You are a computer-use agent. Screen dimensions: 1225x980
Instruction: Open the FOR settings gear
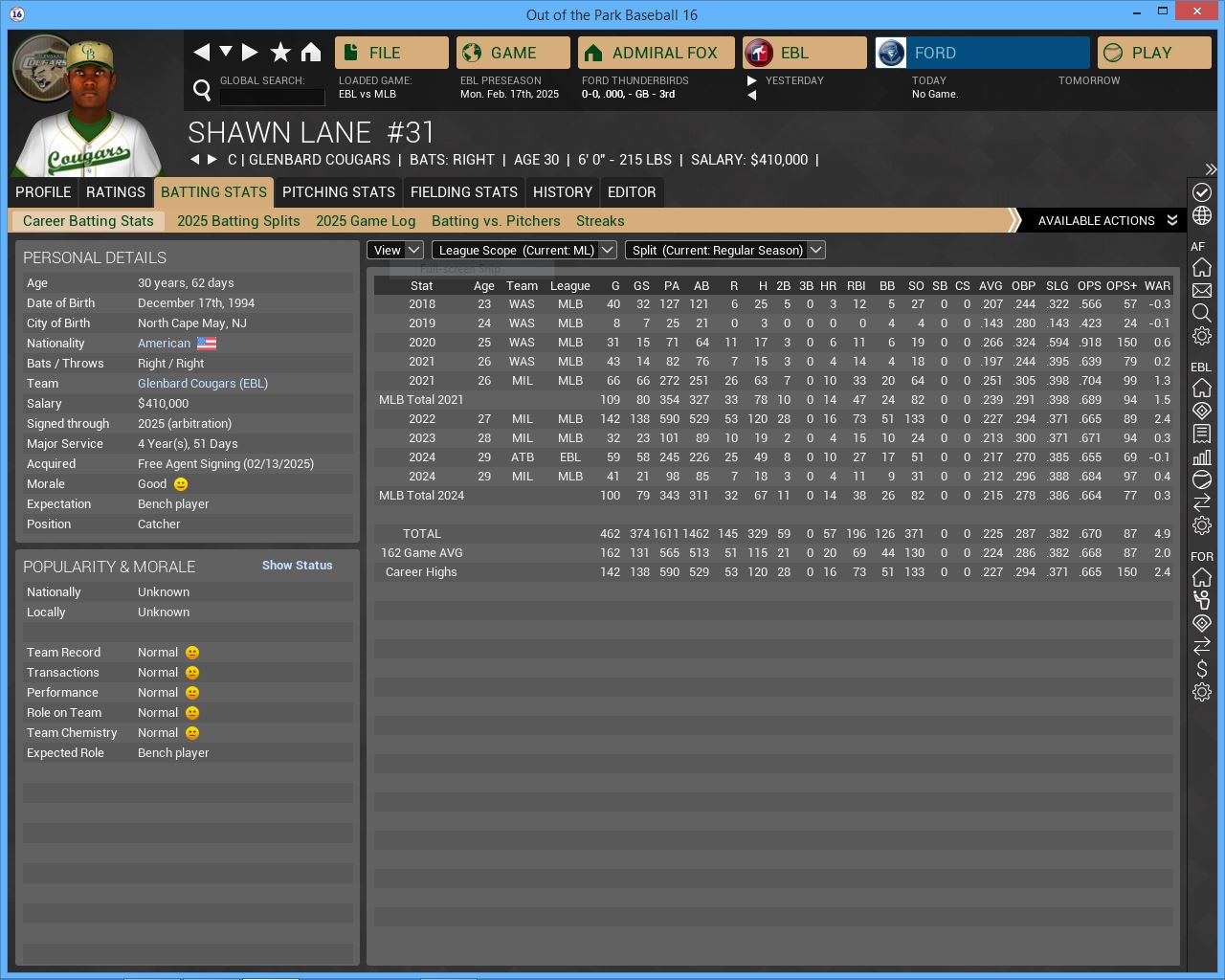pyautogui.click(x=1202, y=692)
